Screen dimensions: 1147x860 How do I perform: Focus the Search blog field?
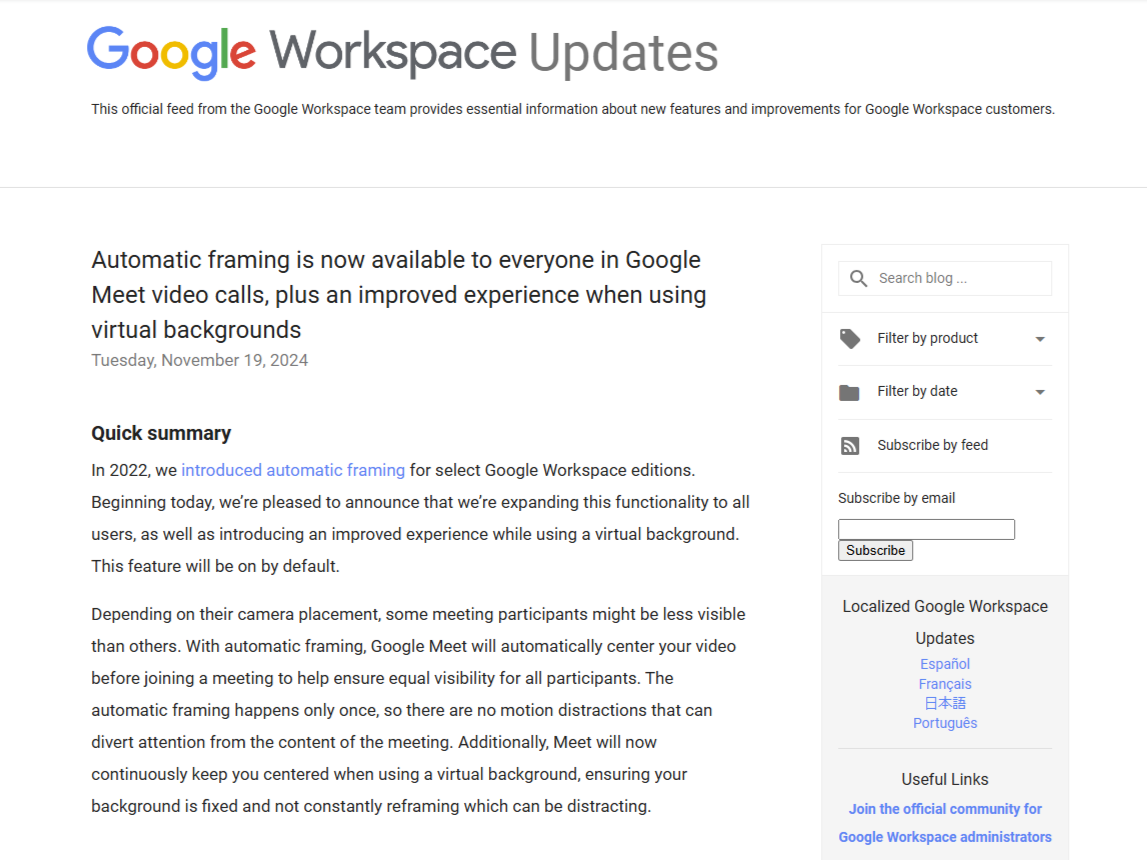click(944, 279)
